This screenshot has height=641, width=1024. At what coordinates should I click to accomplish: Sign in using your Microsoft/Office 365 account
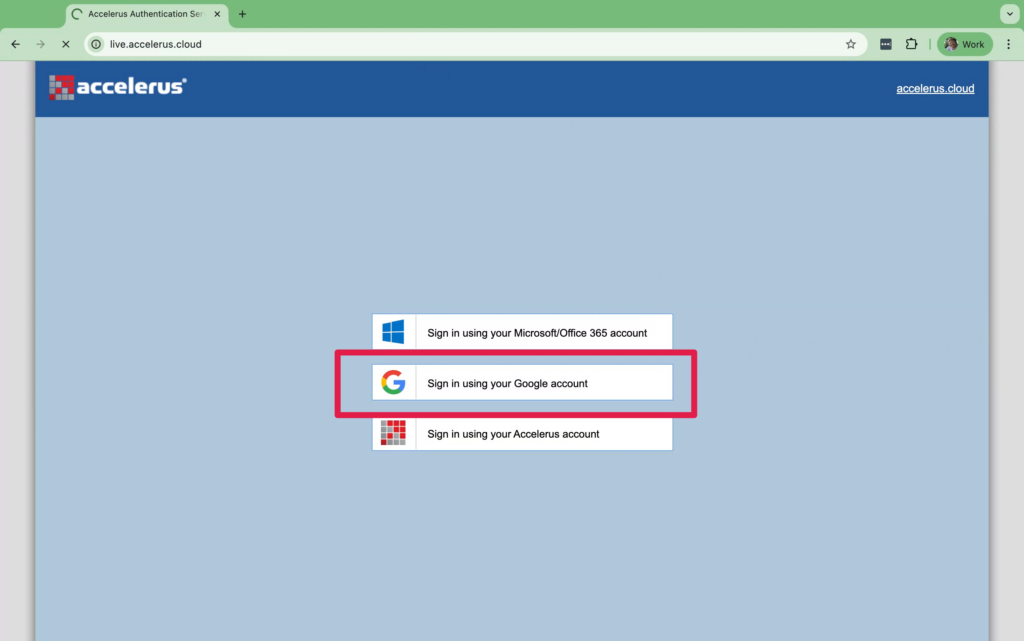537,333
